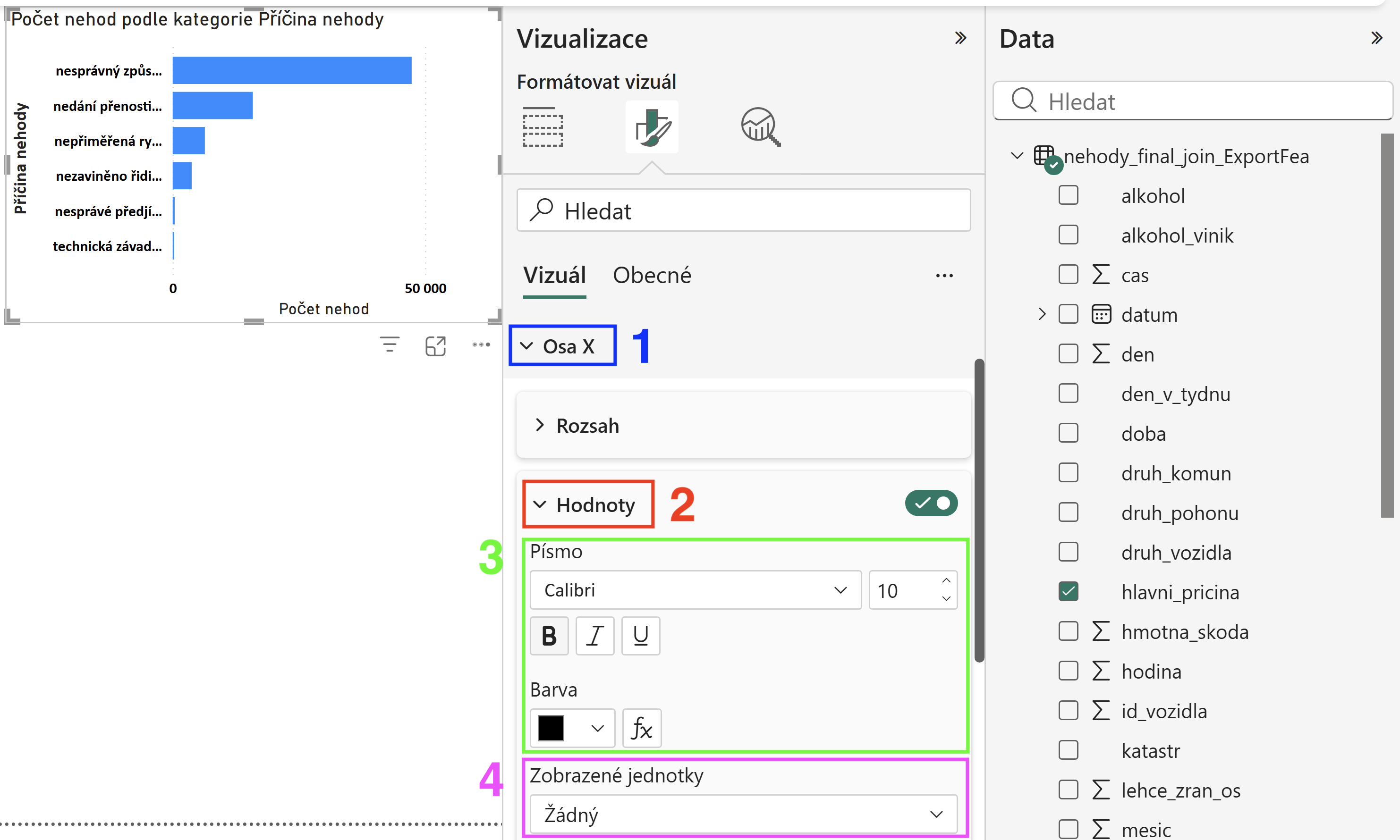Screen dimensions: 1400x840
Task: Check the alkohol_vinik field checkbox
Action: (x=1068, y=235)
